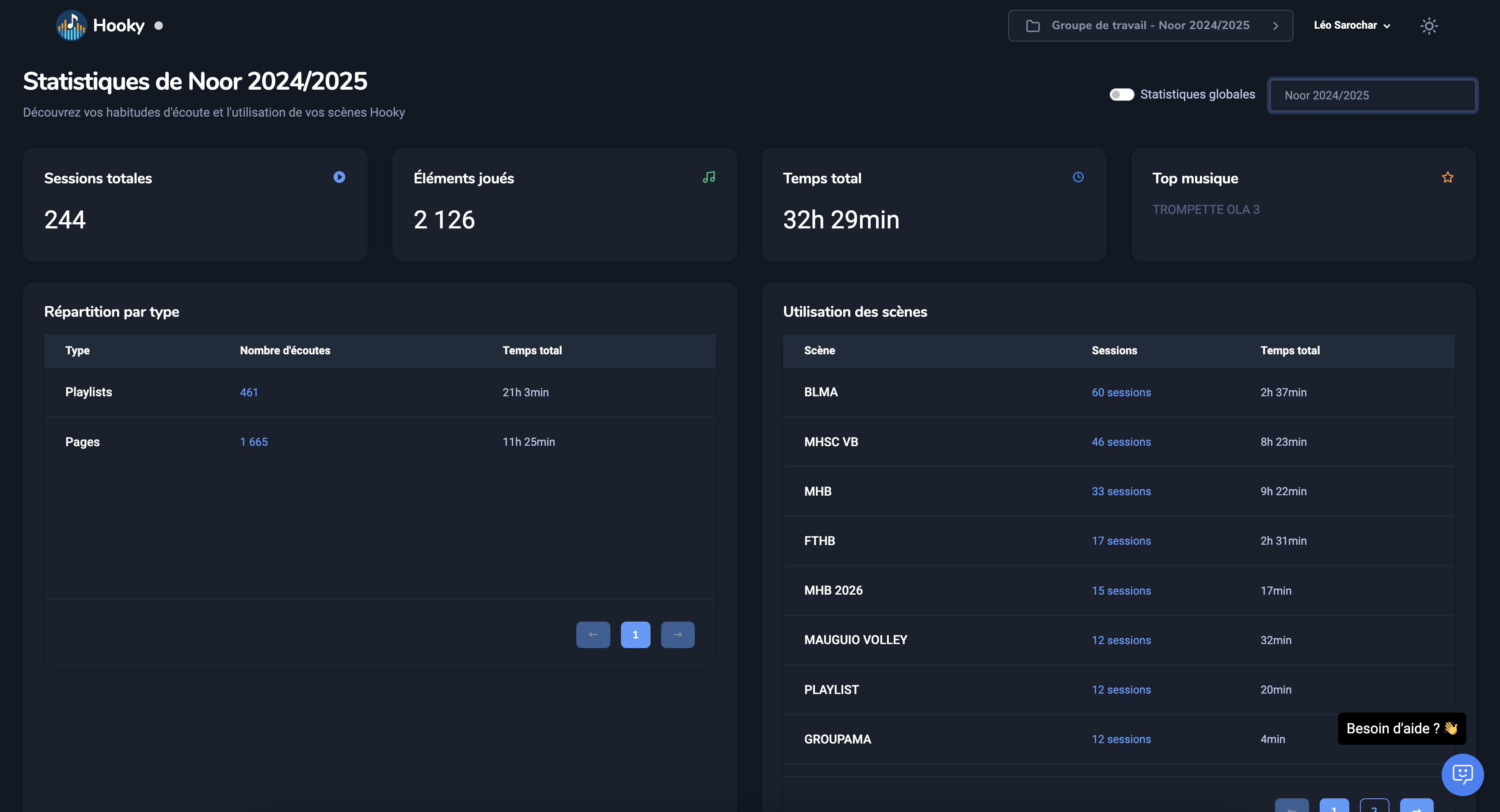1500x812 pixels.
Task: Click the play icon on Sessions totales
Action: point(339,177)
